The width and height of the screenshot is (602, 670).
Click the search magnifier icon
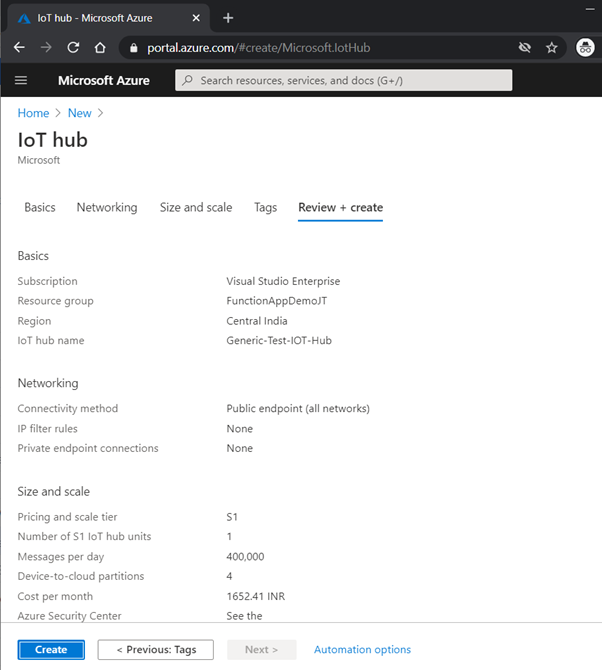[187, 80]
